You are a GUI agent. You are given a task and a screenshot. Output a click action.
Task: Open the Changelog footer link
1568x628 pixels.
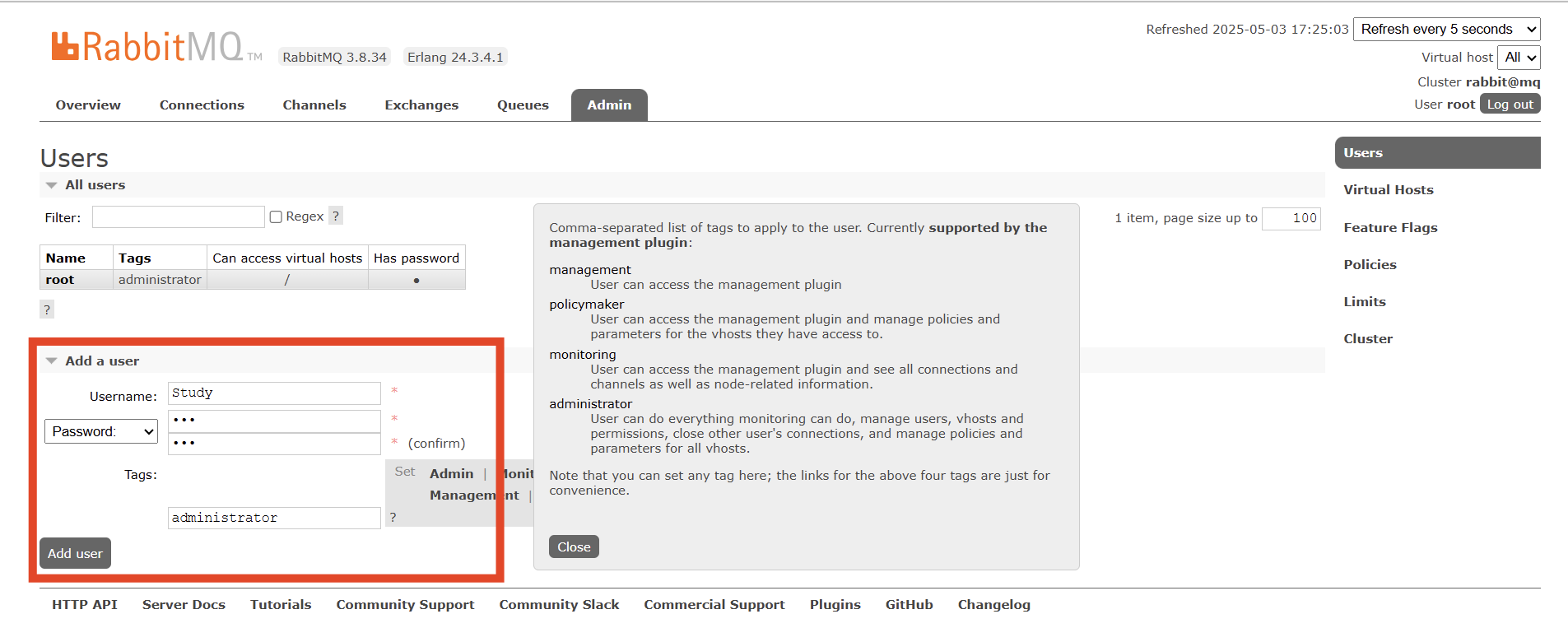pos(993,604)
